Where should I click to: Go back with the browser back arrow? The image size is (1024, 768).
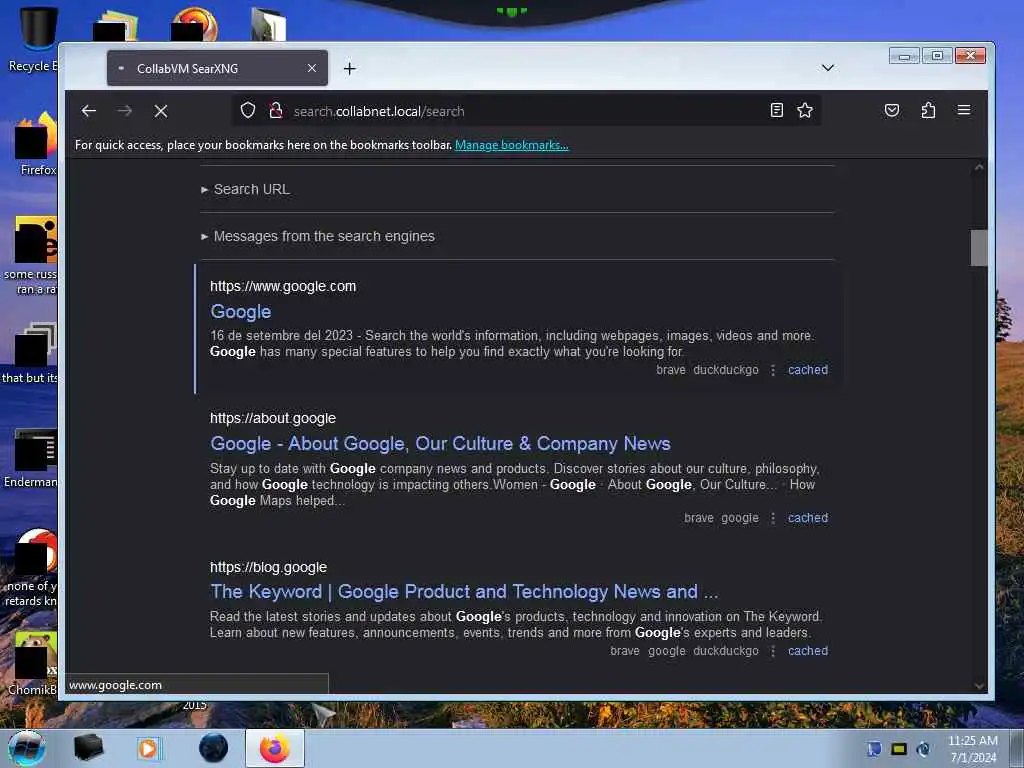89,111
